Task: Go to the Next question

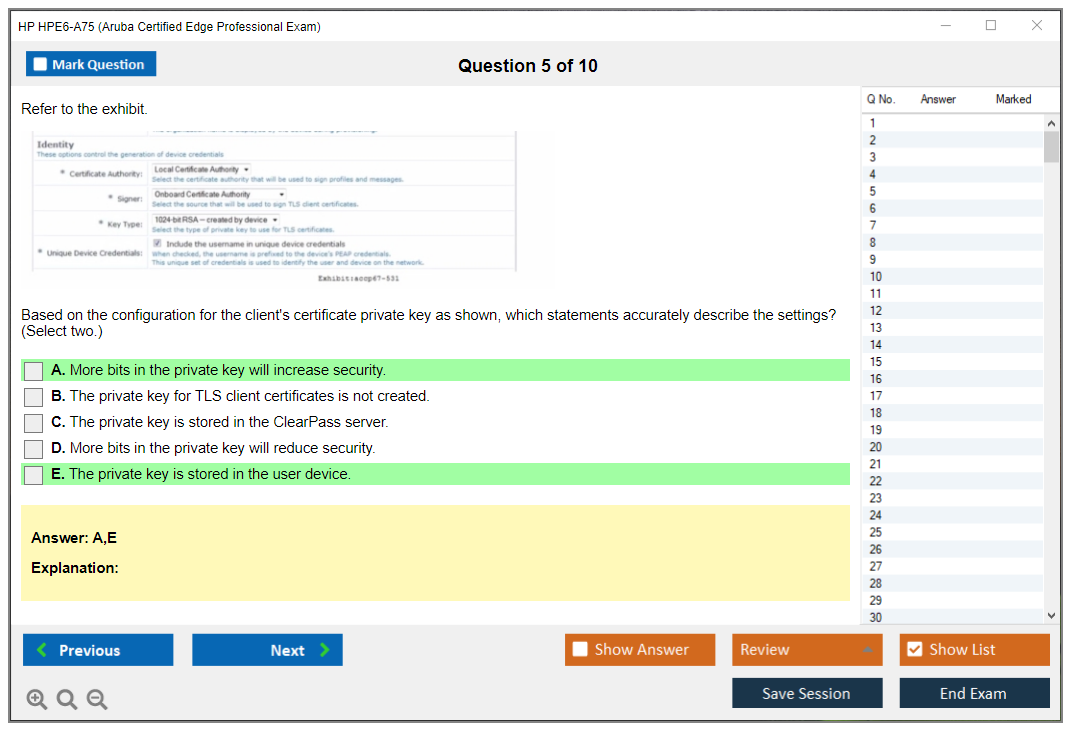Action: tap(267, 650)
